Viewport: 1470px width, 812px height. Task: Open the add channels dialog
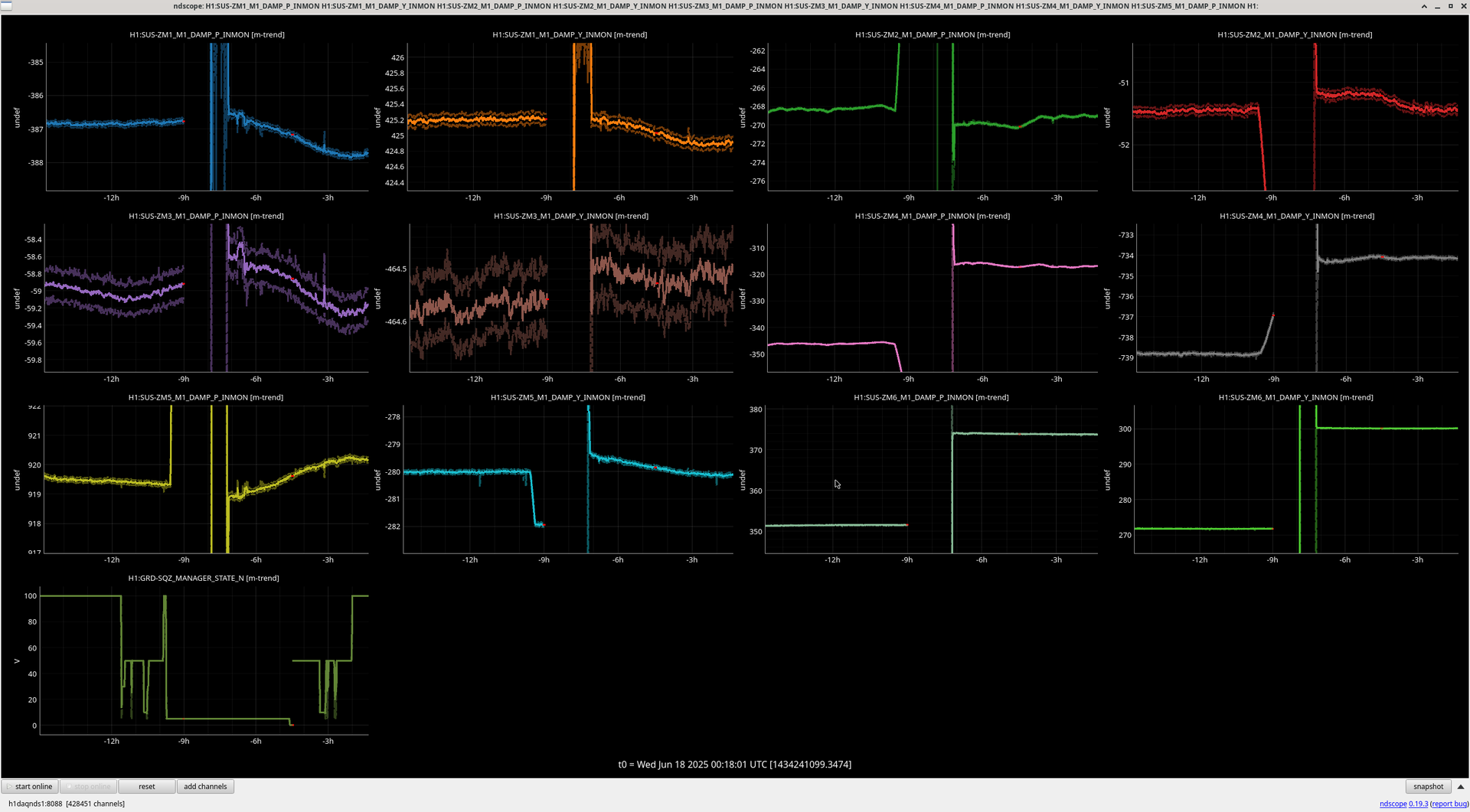point(205,786)
